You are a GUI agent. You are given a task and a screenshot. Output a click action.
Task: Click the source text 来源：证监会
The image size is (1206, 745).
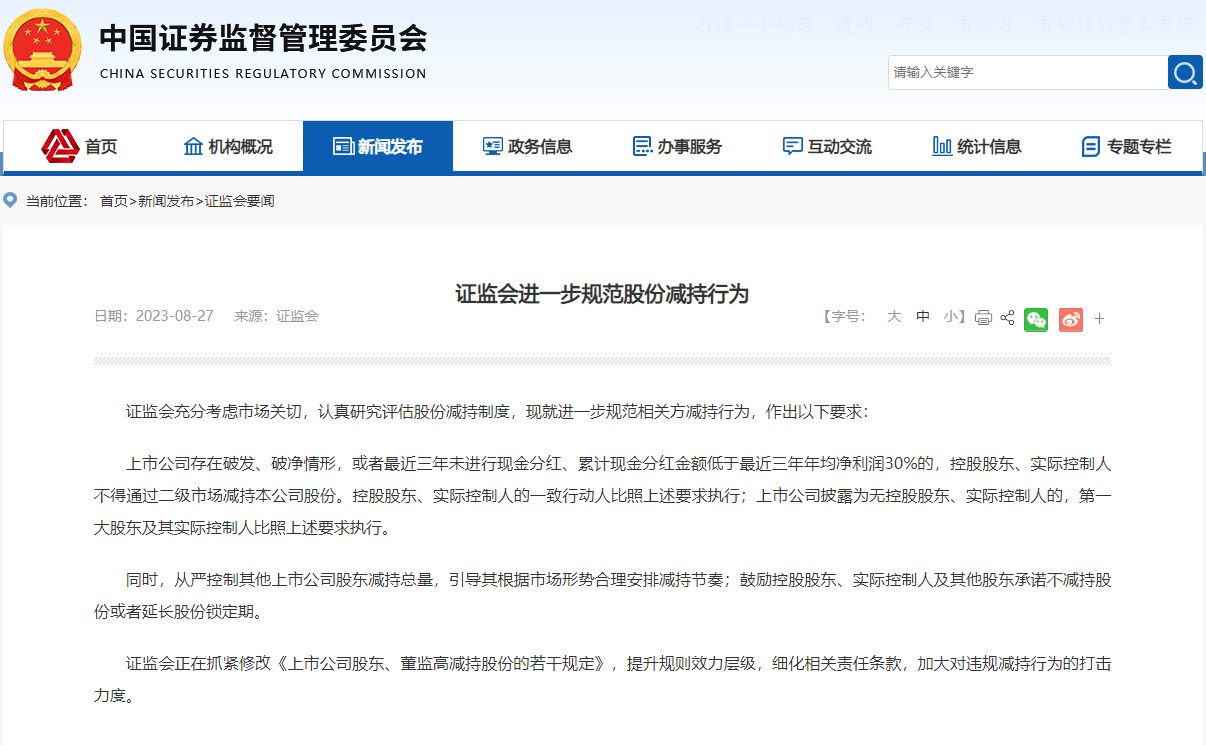[x=276, y=316]
